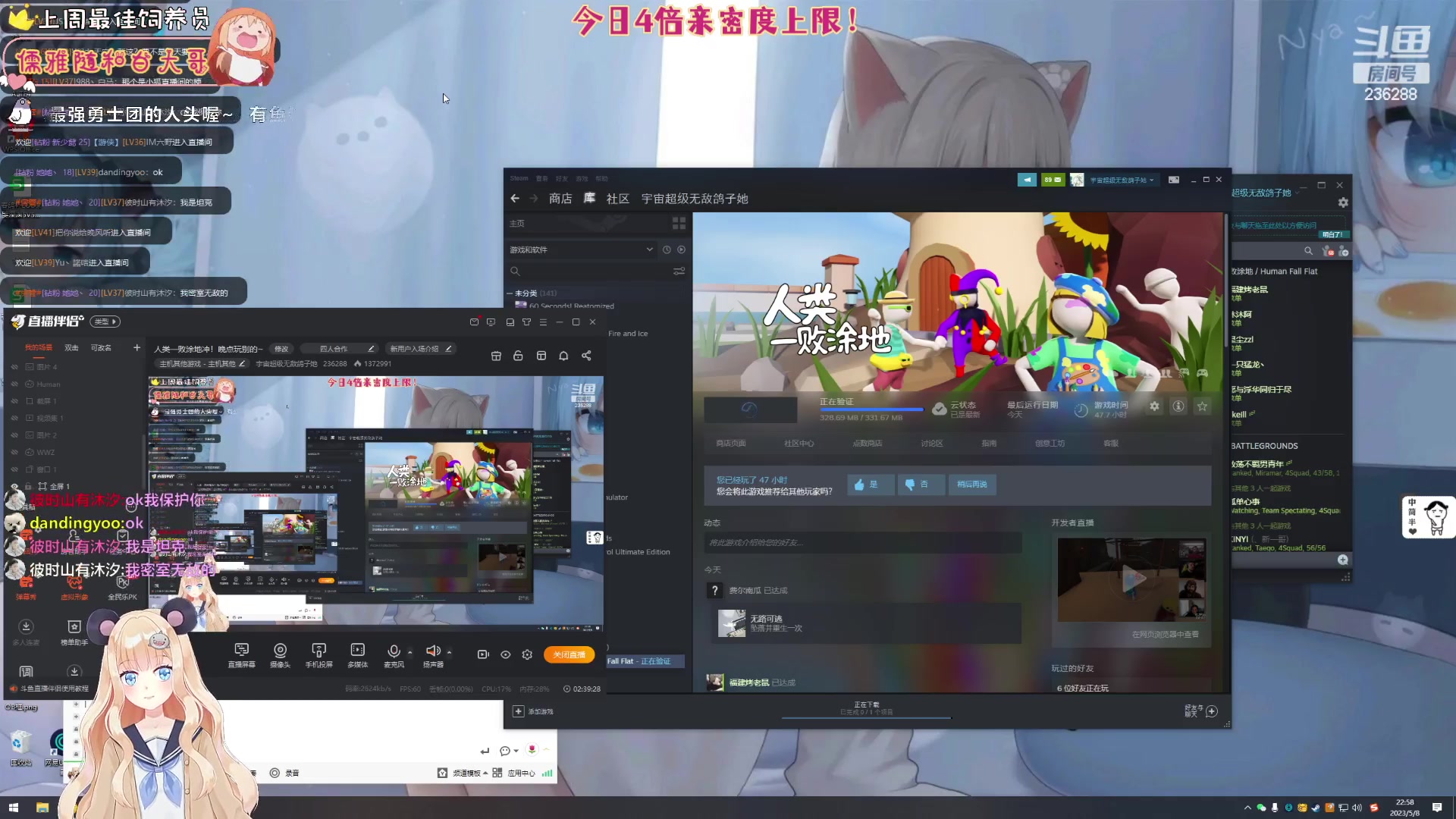
Task: Click add a friend icon in friends list
Action: click(x=1343, y=250)
